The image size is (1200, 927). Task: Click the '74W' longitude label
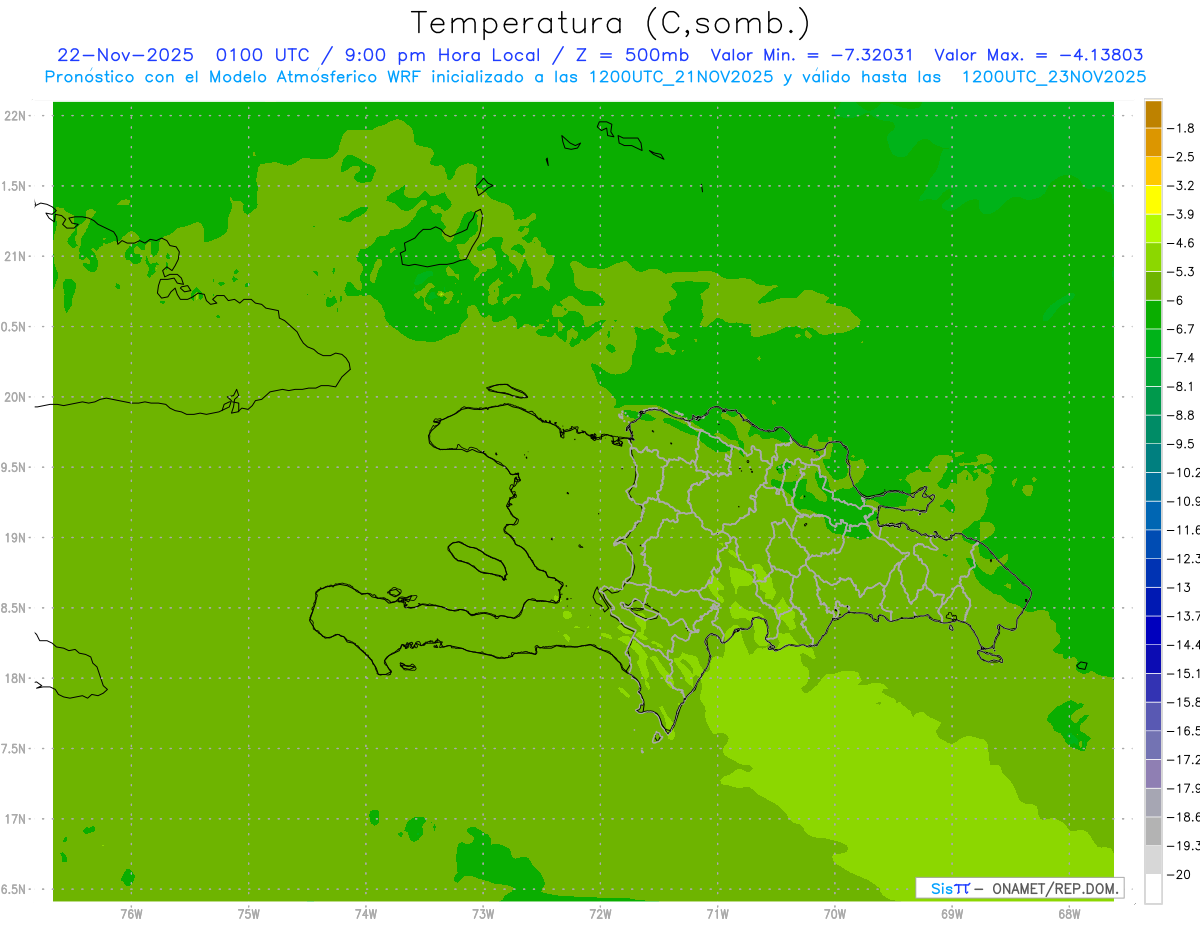pyautogui.click(x=365, y=914)
